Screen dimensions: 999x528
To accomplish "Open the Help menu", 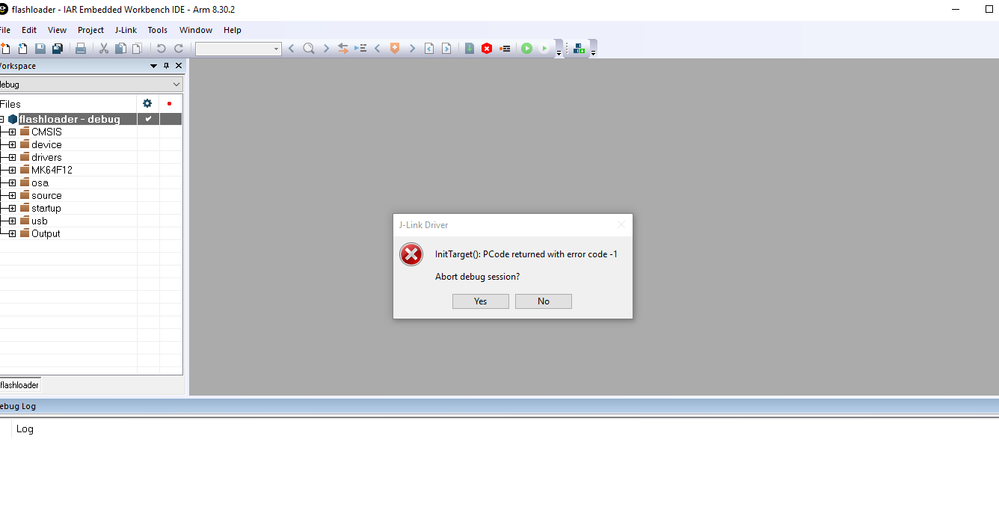I will tap(232, 30).
